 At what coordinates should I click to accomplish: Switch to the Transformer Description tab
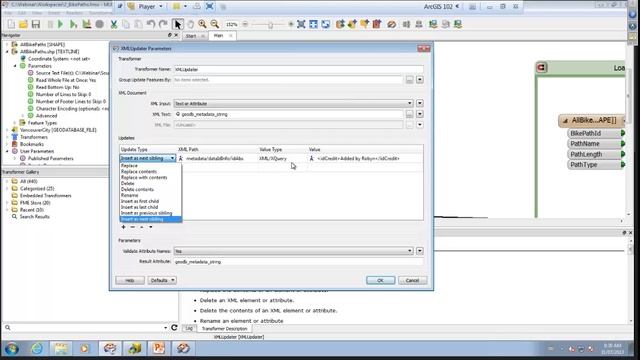224,329
